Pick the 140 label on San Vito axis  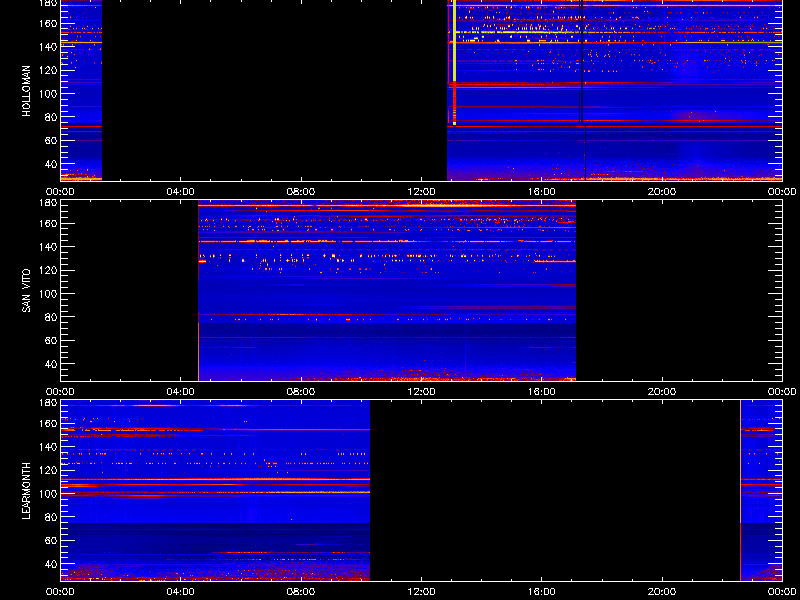(x=50, y=247)
